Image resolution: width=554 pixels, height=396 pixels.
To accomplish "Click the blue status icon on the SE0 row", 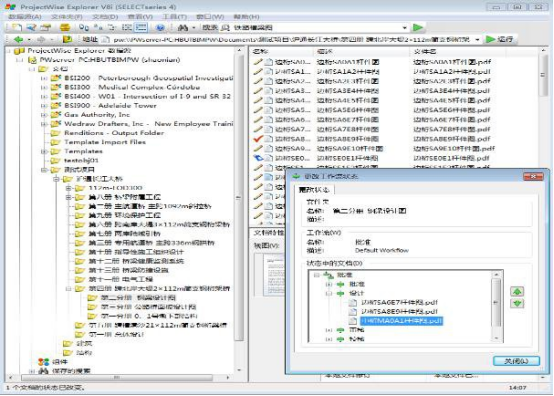I will point(258,158).
